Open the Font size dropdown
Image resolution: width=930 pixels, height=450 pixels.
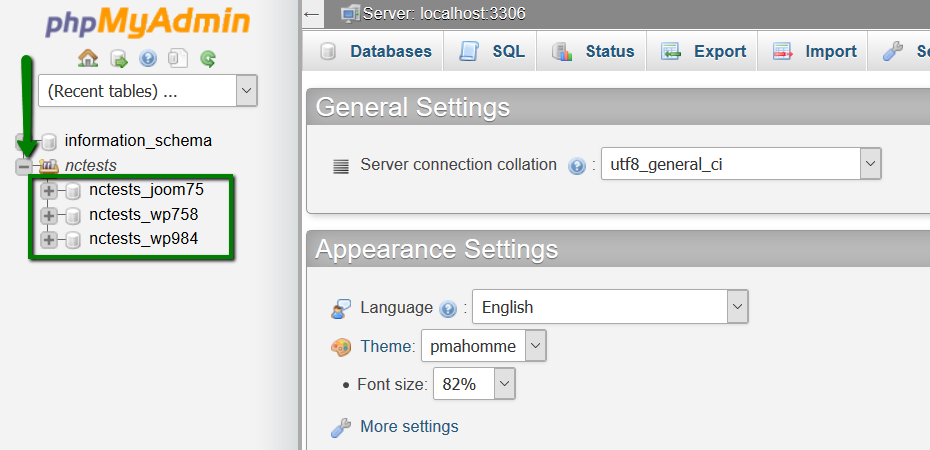474,384
